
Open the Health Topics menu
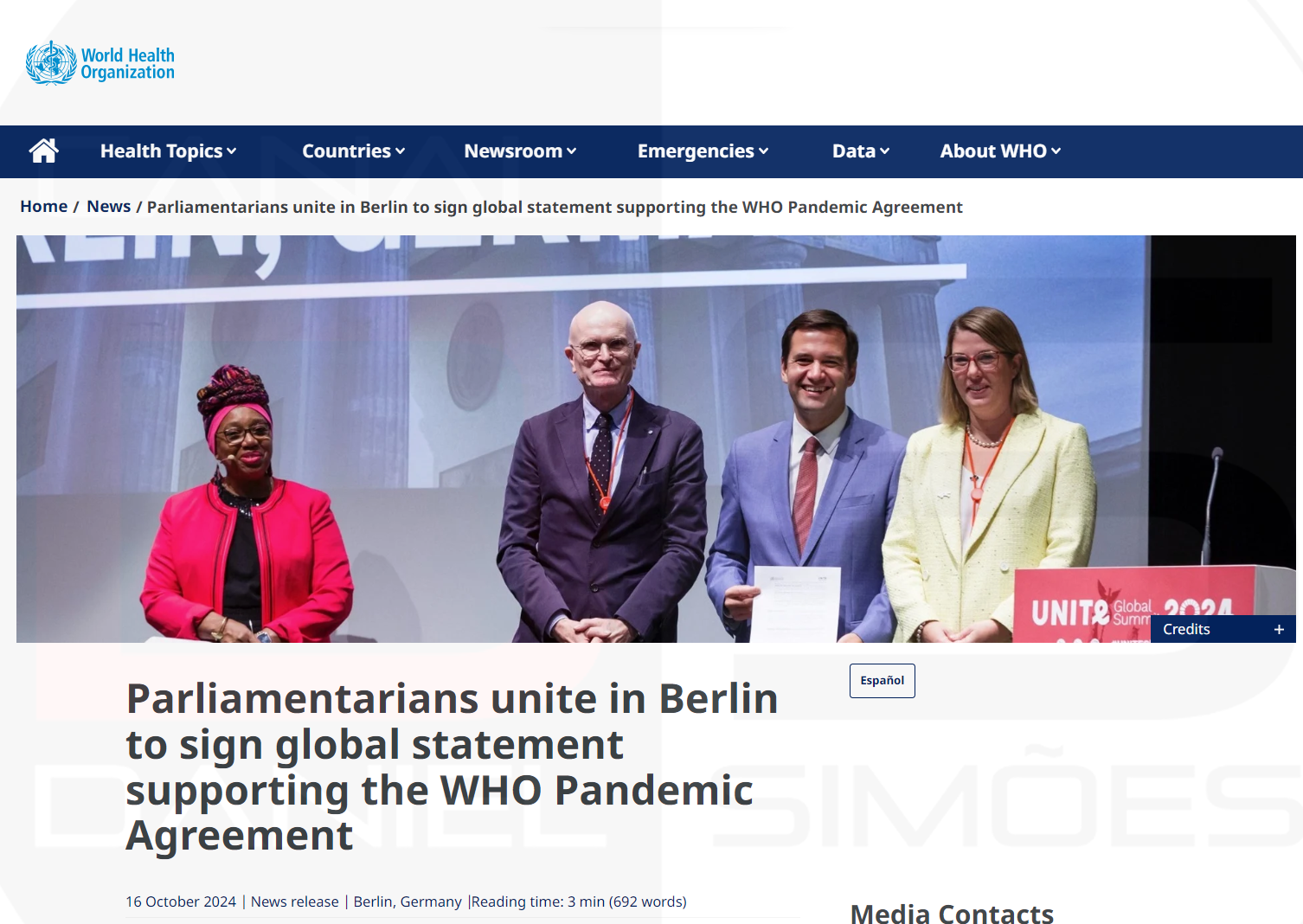pos(168,151)
